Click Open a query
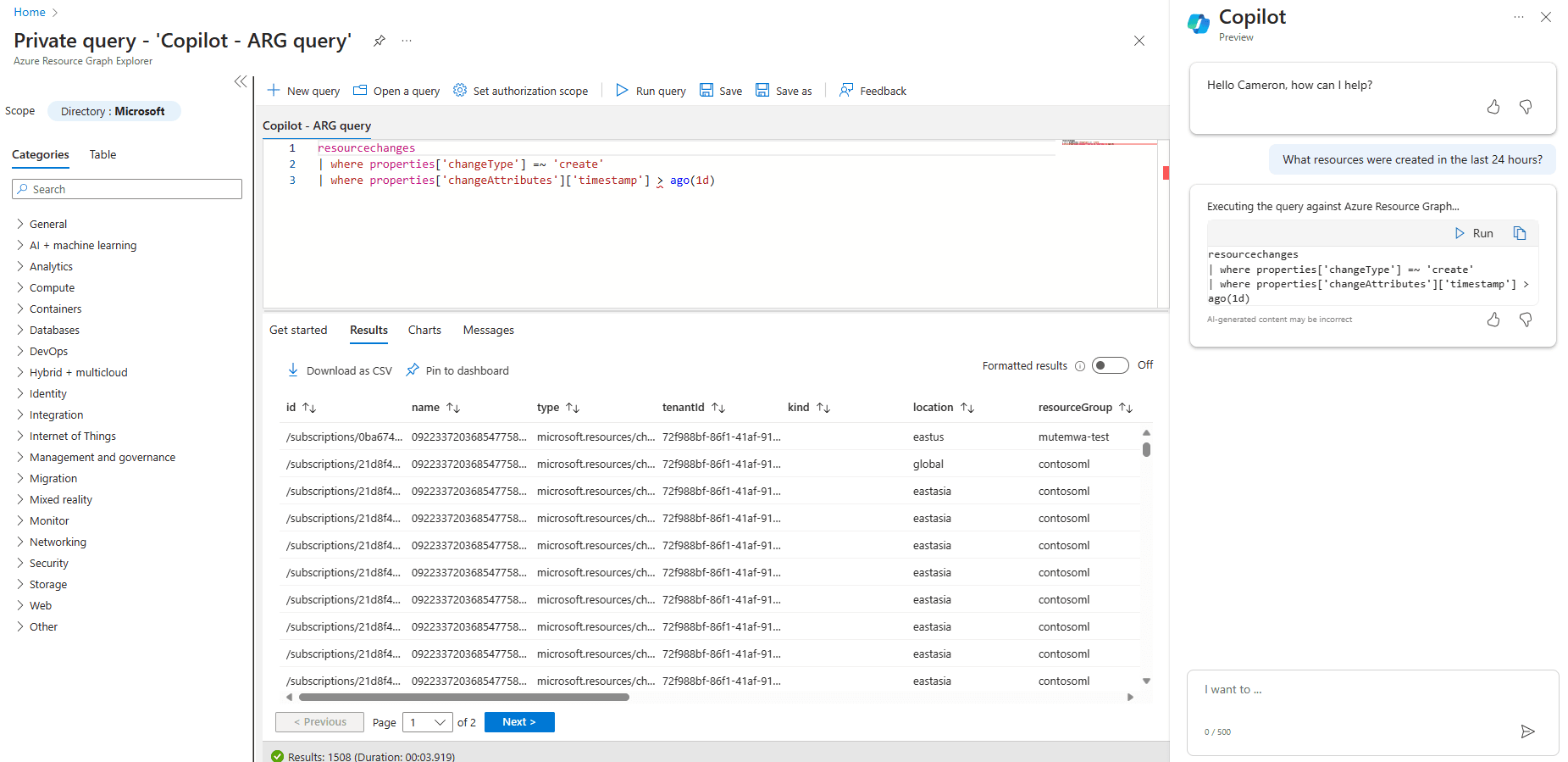 coord(396,91)
